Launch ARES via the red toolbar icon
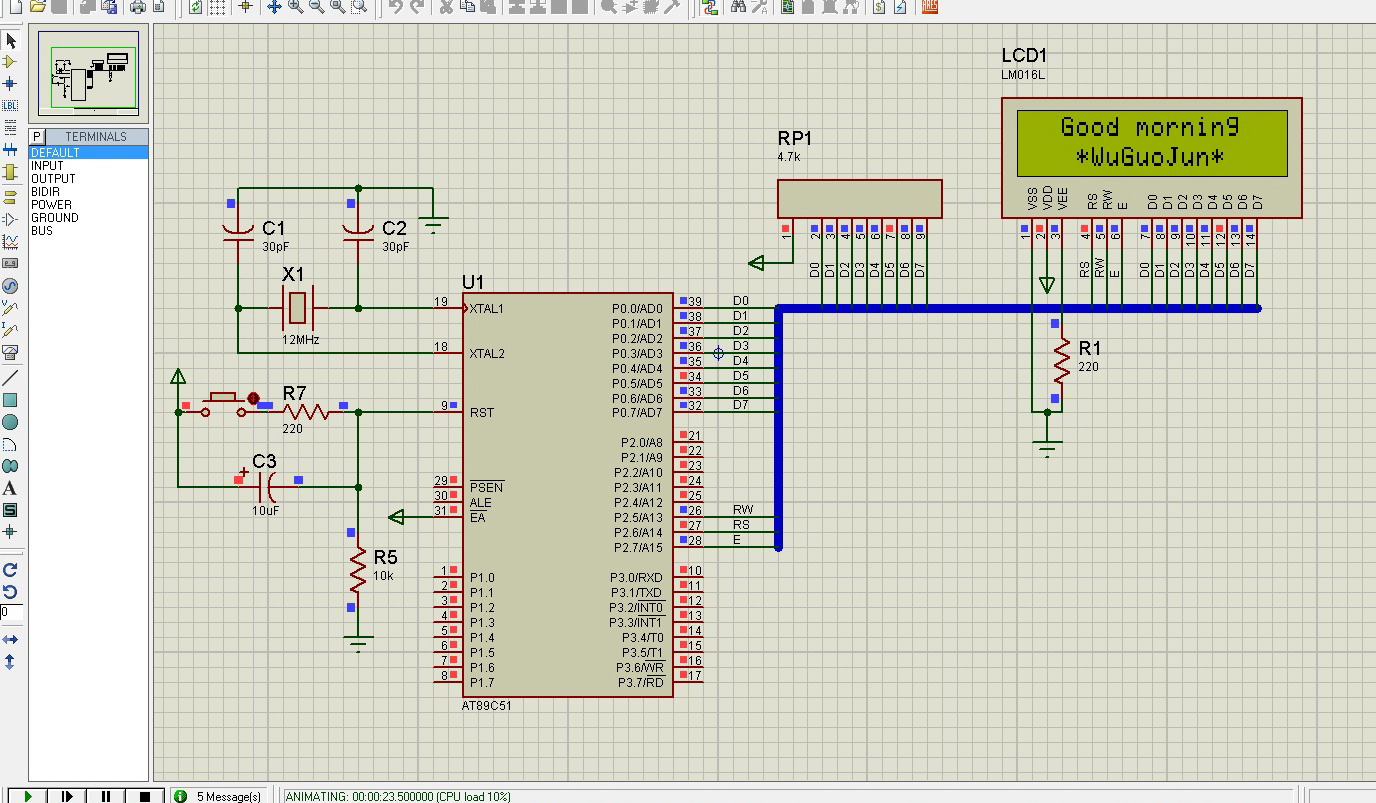This screenshot has width=1376, height=803. [x=930, y=7]
